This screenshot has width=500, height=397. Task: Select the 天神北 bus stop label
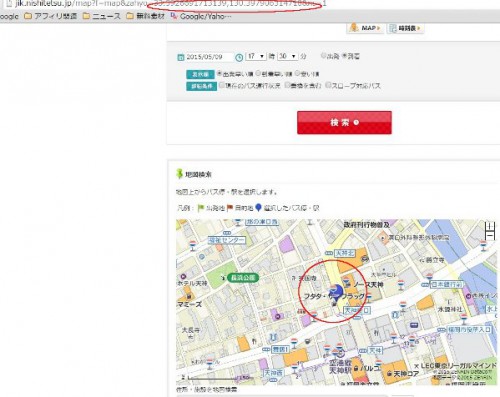(x=345, y=253)
